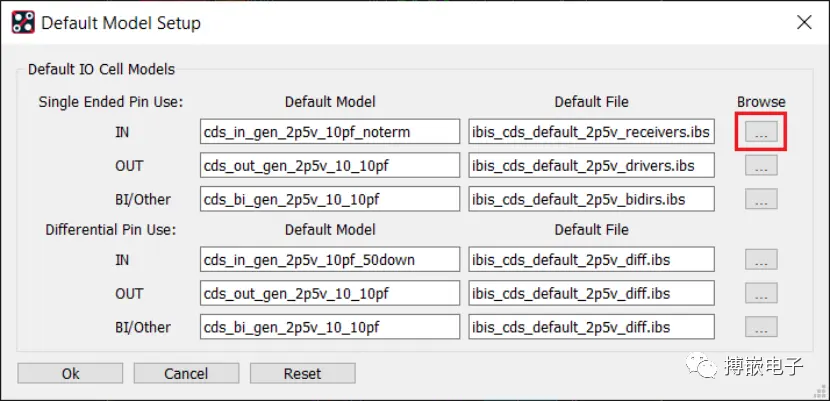
Task: Focus differential IN default file field
Action: pyautogui.click(x=591, y=260)
